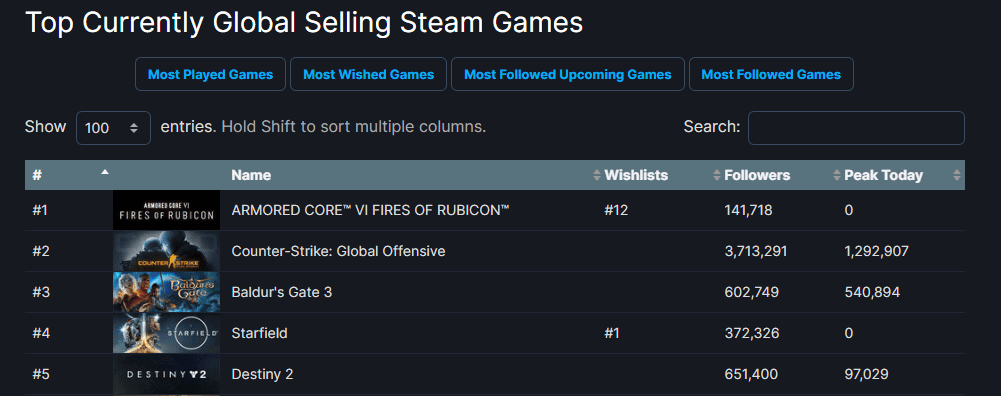This screenshot has height=396, width=1001.
Task: Open the Starfield game thumbnail
Action: (167, 333)
